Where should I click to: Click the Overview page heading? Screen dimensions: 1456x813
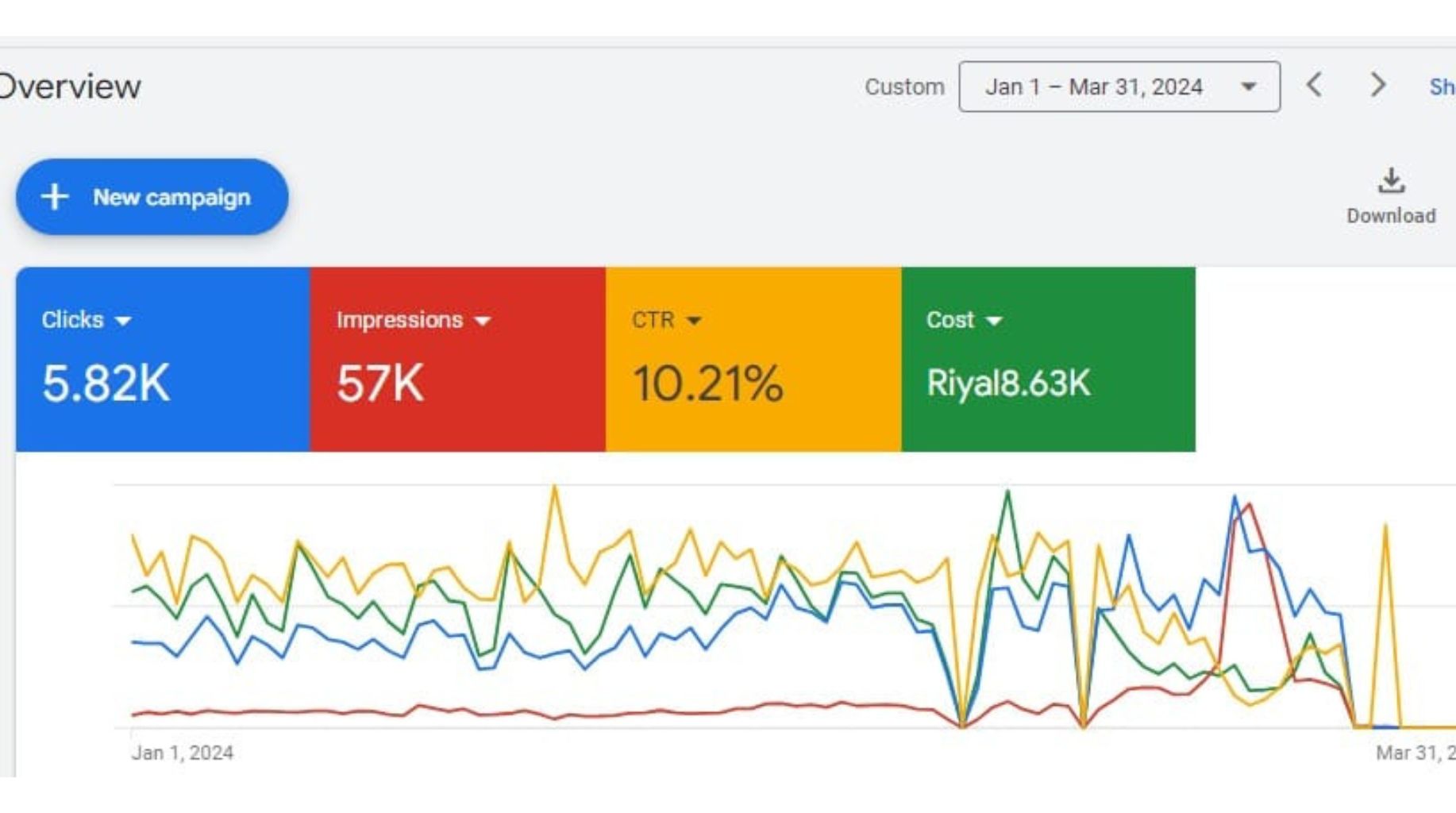point(70,87)
